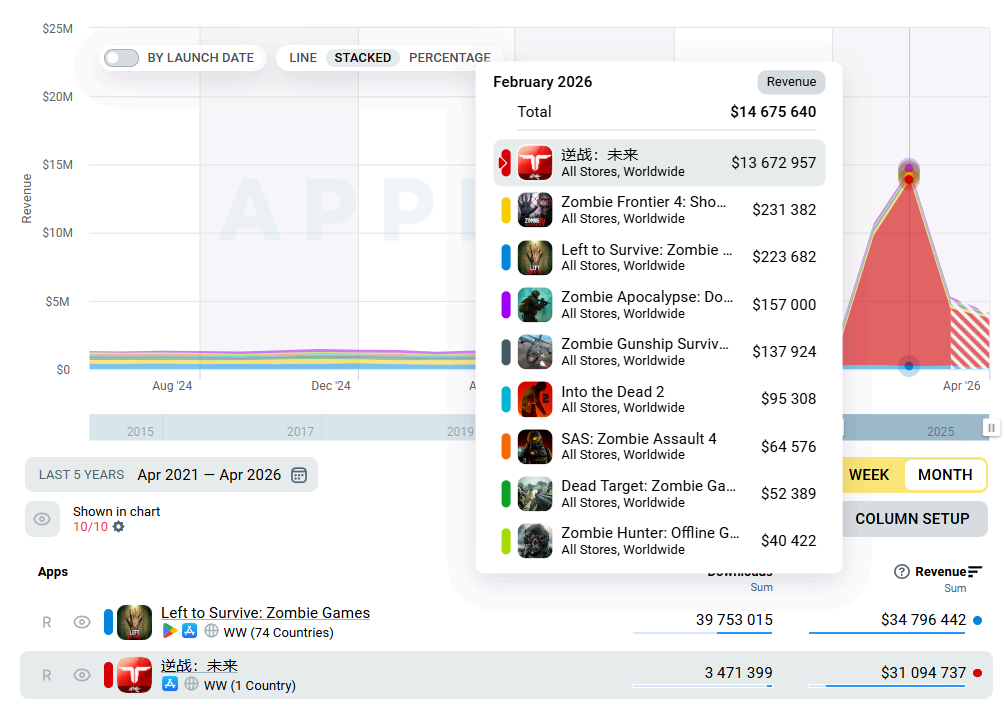
Task: Toggle the By Launch Date switch
Action: click(121, 58)
